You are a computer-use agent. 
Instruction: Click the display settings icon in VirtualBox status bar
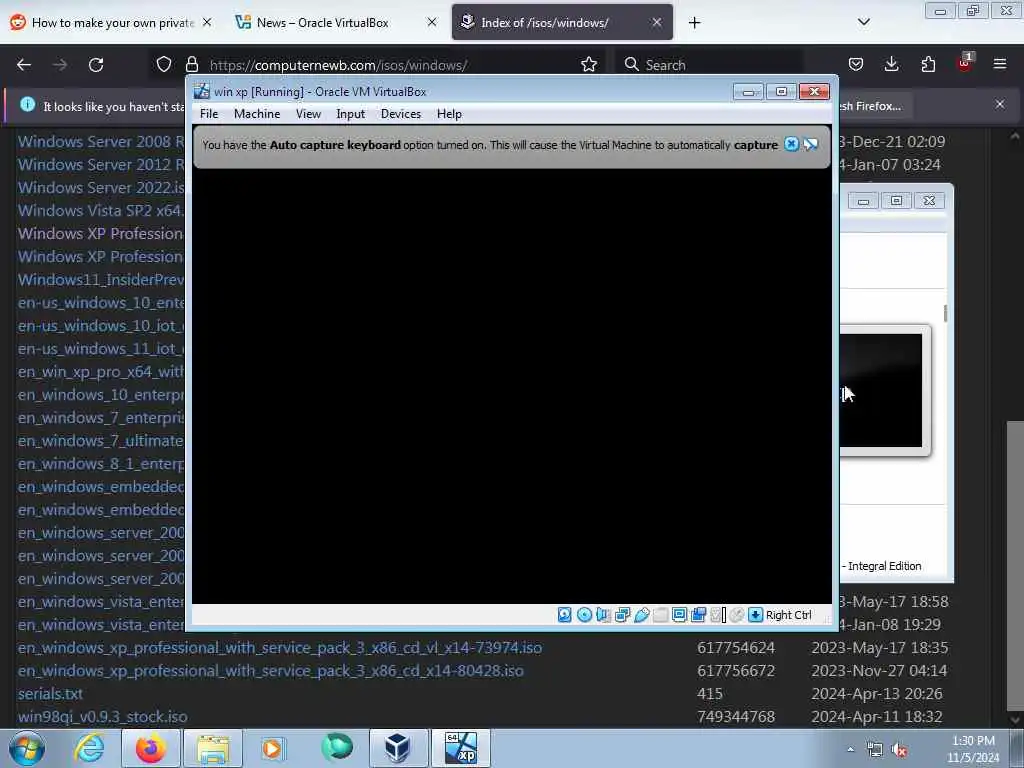[x=679, y=615]
